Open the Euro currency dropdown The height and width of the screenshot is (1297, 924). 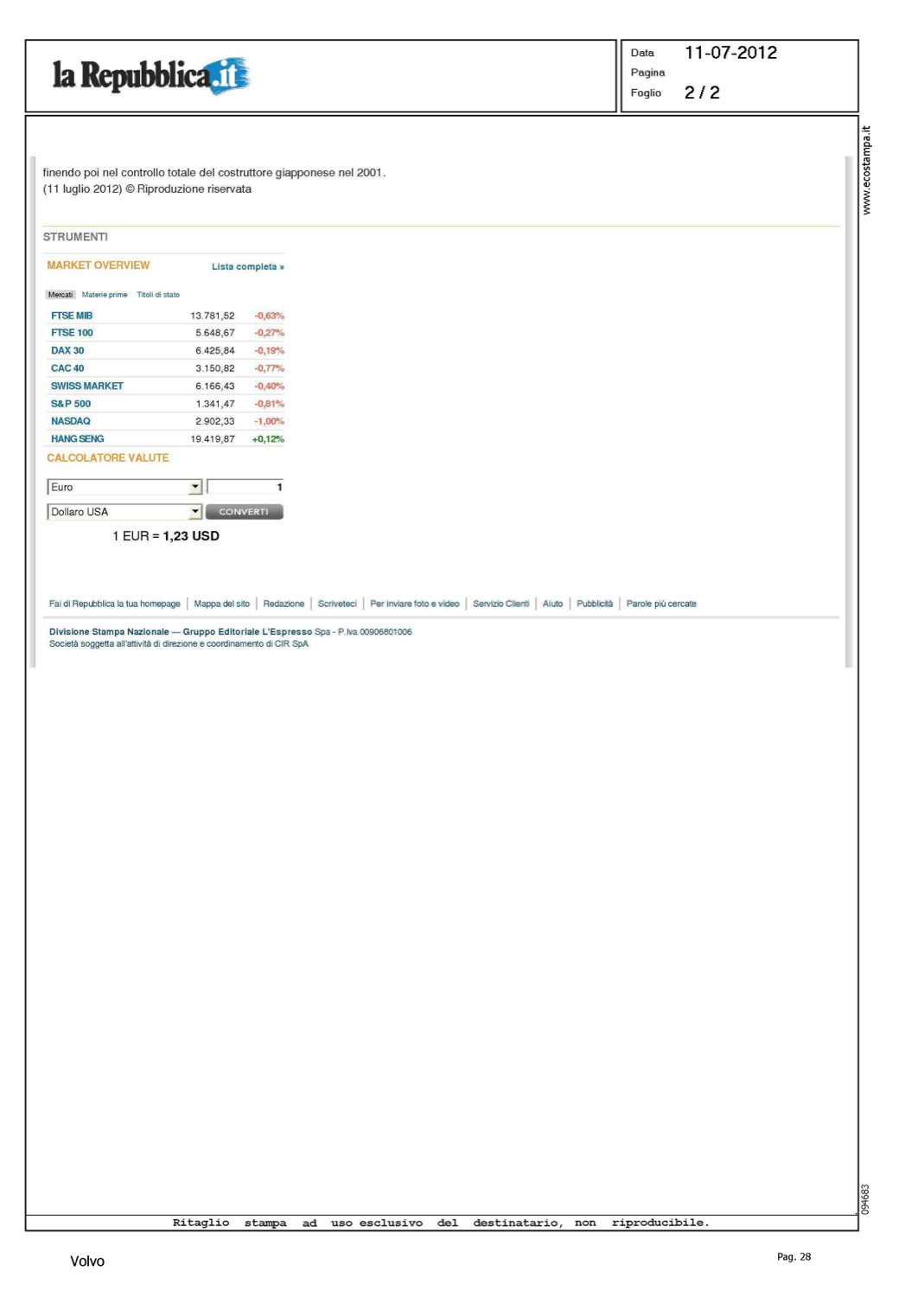pos(195,488)
